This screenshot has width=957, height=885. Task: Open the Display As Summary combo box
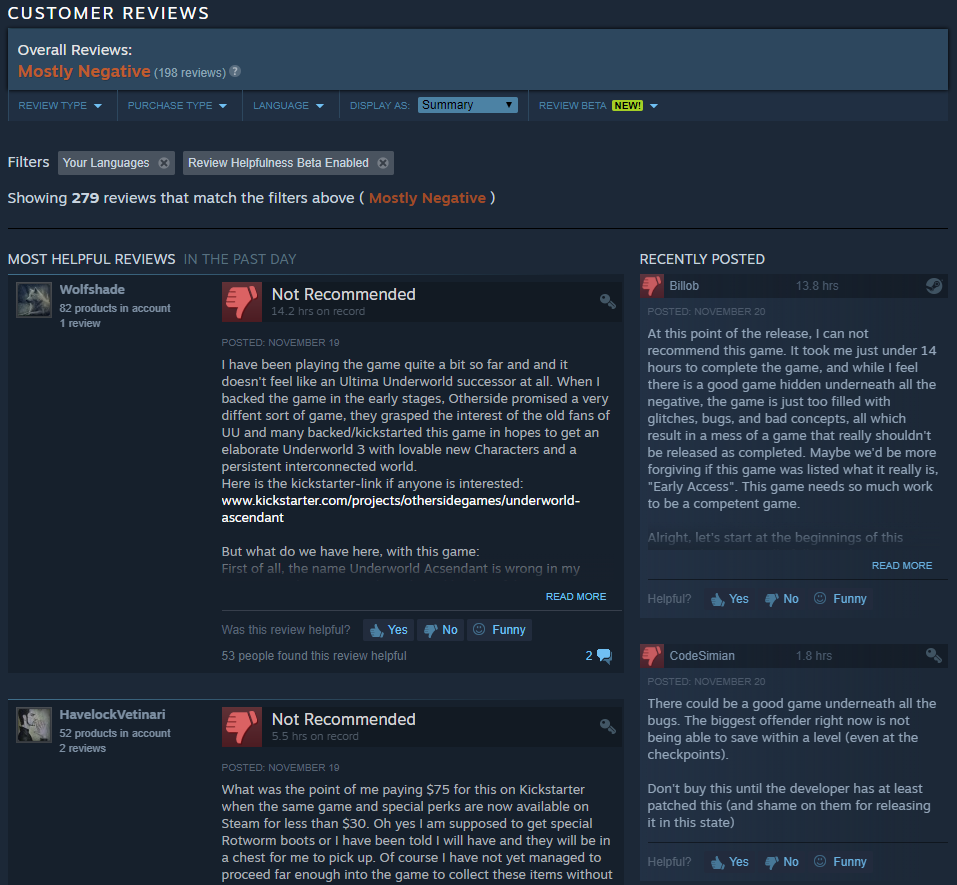(x=468, y=105)
